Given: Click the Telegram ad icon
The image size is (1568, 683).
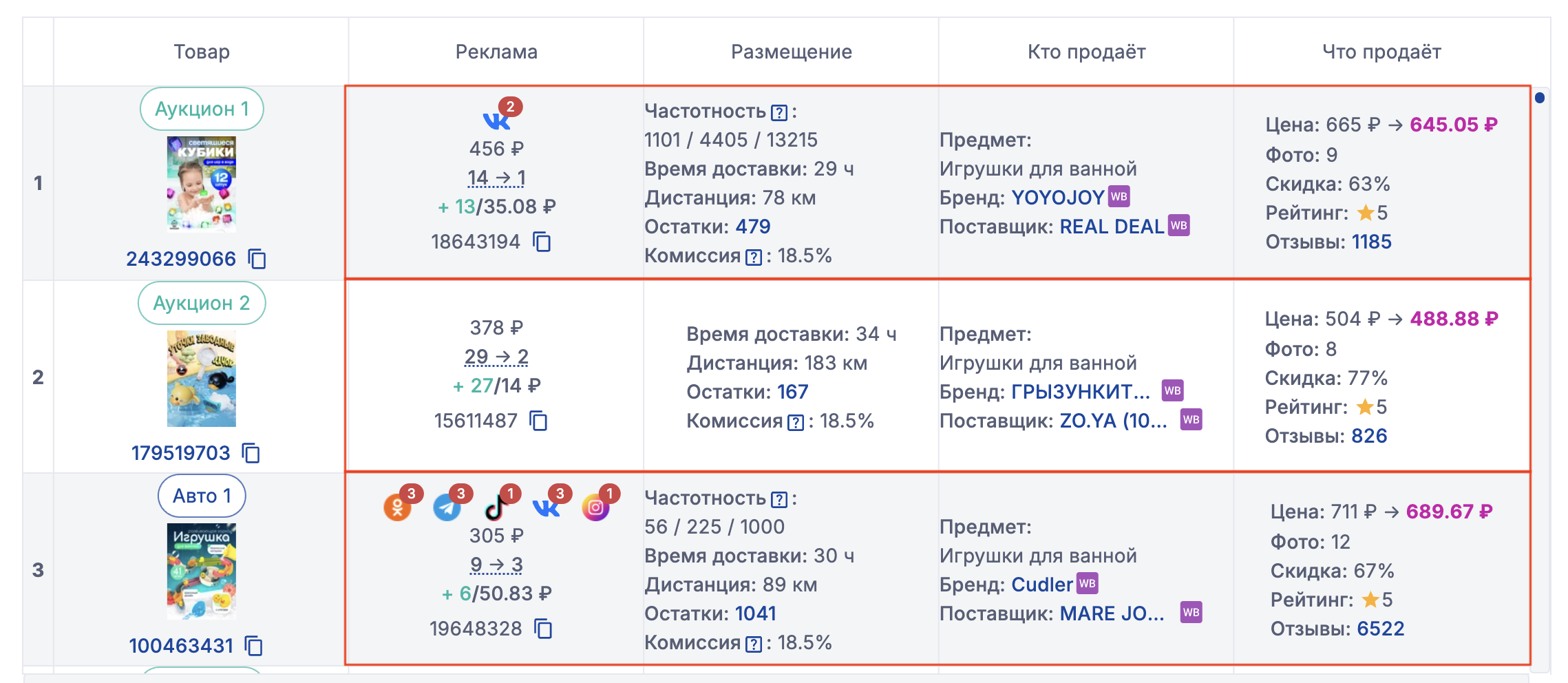Looking at the screenshot, I should (447, 507).
